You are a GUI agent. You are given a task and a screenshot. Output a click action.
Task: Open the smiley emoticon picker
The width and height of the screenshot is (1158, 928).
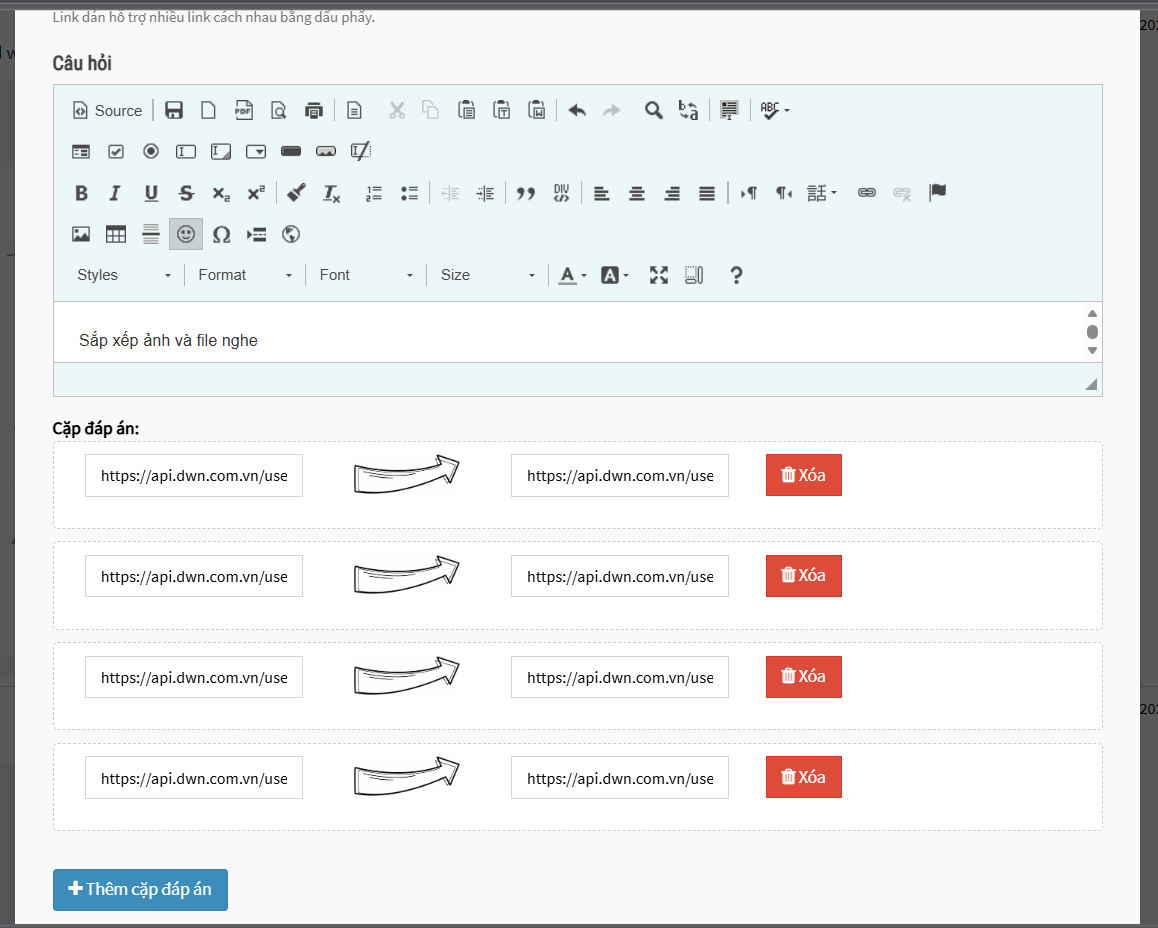[186, 235]
